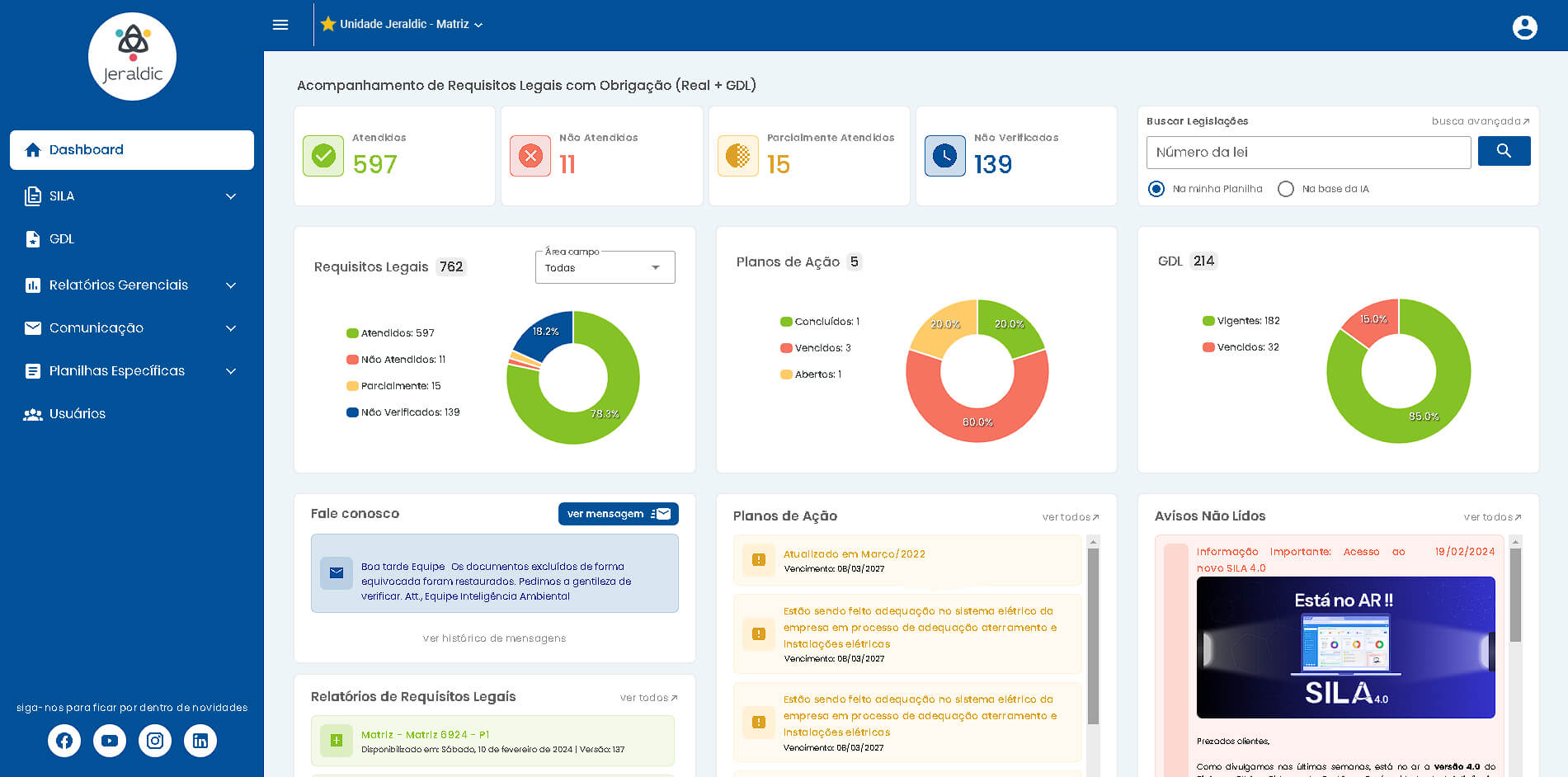
Task: Open ver todos in Planos de Ação
Action: pyautogui.click(x=1071, y=517)
